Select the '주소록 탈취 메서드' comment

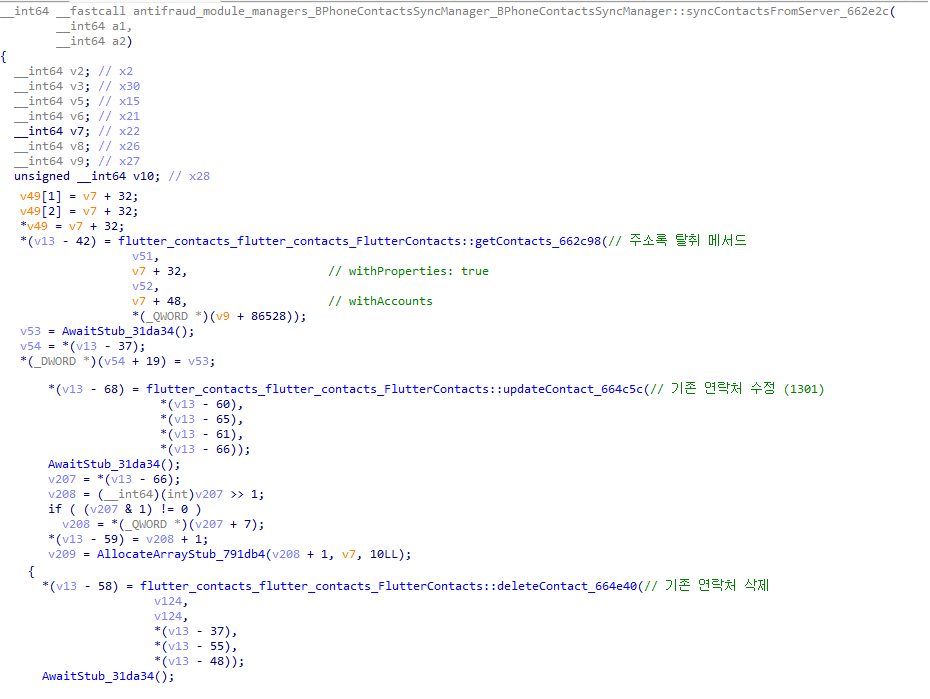[x=688, y=241]
